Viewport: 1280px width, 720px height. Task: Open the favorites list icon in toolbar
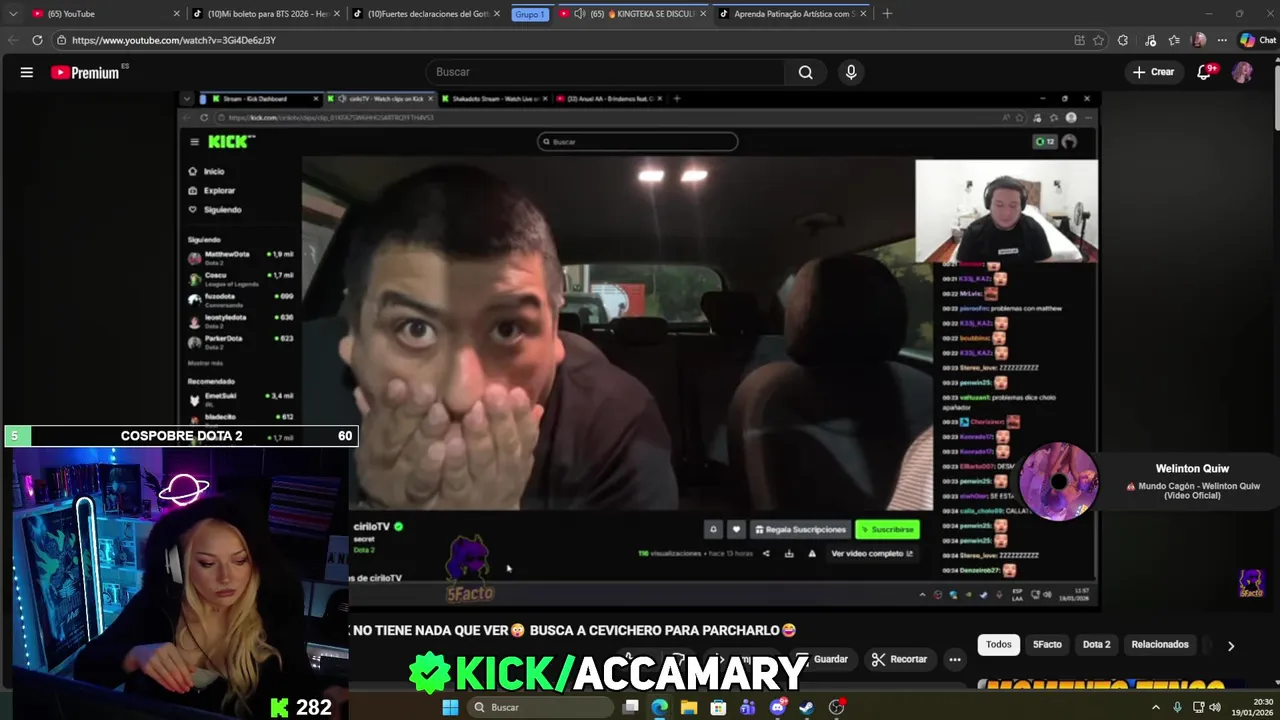coord(1174,40)
